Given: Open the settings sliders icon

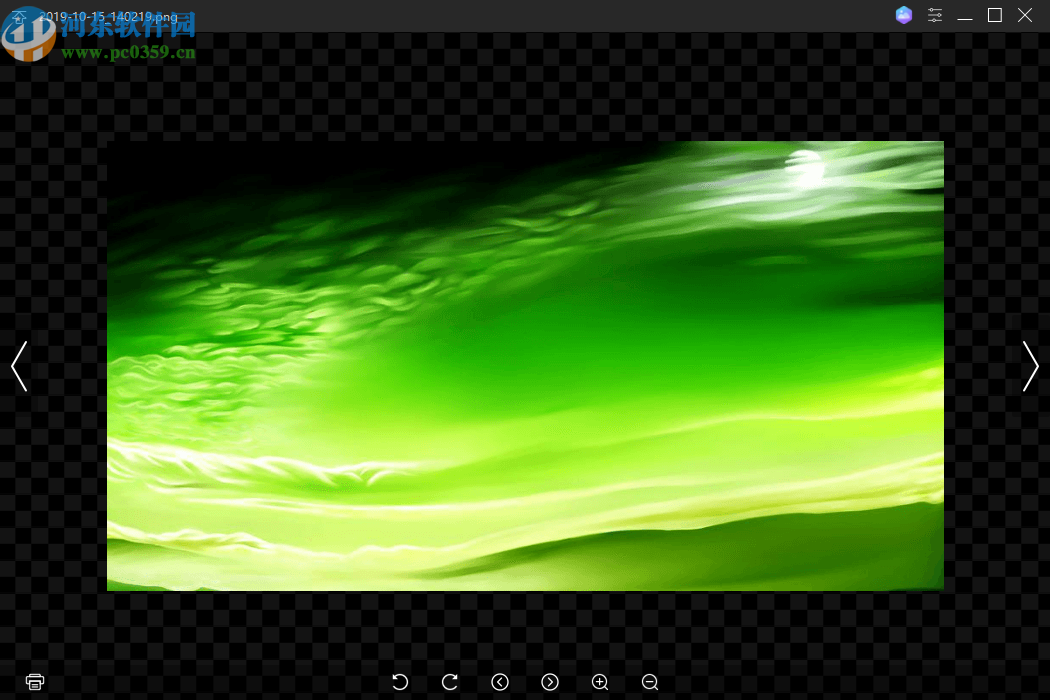Looking at the screenshot, I should pos(935,15).
